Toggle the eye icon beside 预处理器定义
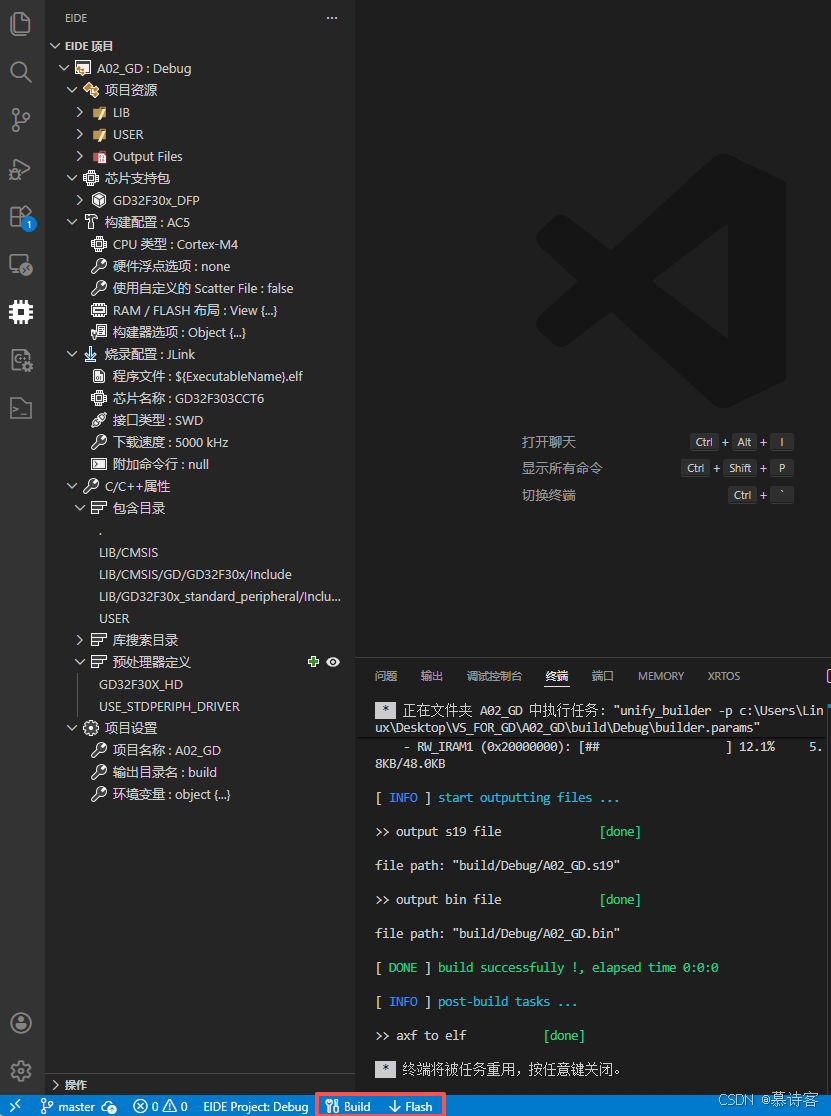This screenshot has height=1116, width=831. [x=333, y=662]
